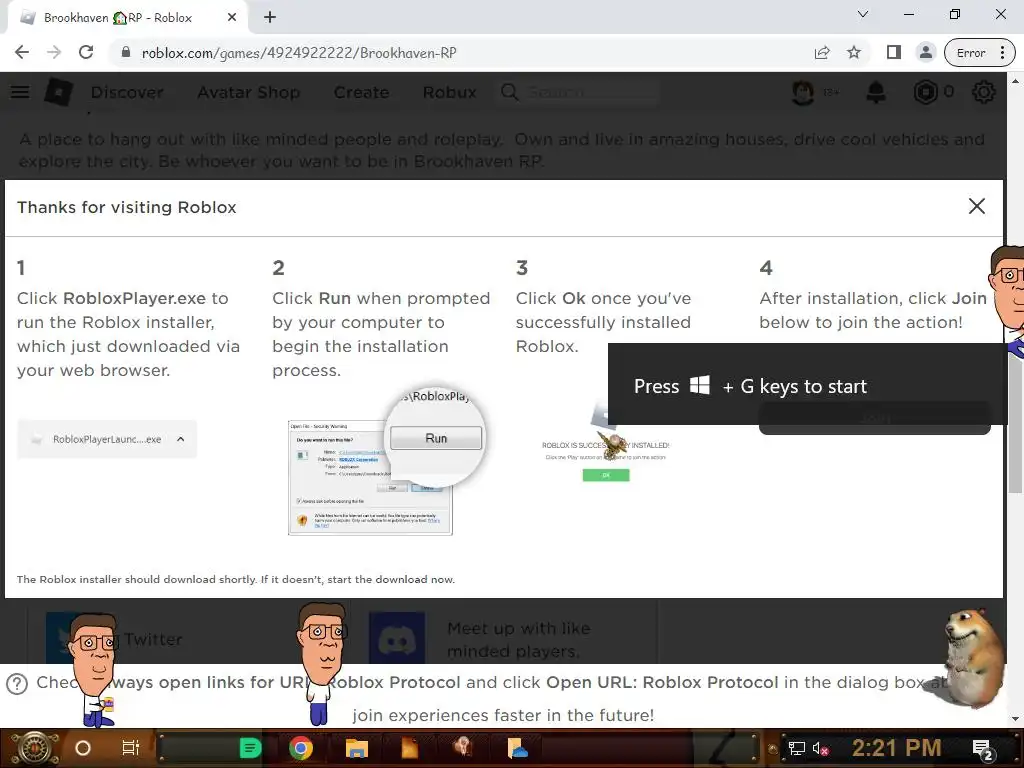Open File Explorer from the taskbar
1024x768 pixels.
[357, 748]
